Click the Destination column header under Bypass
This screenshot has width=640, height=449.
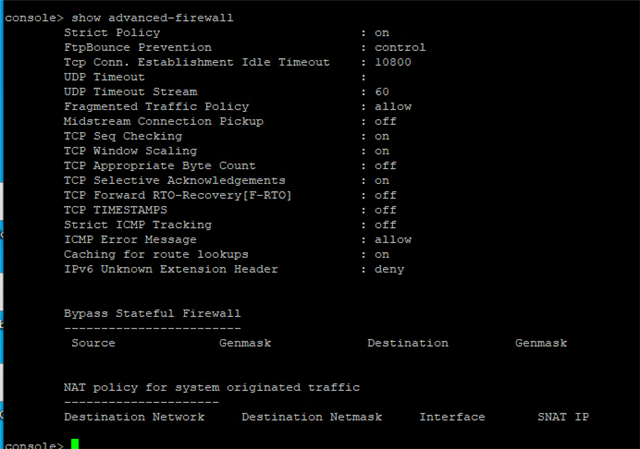tap(407, 343)
